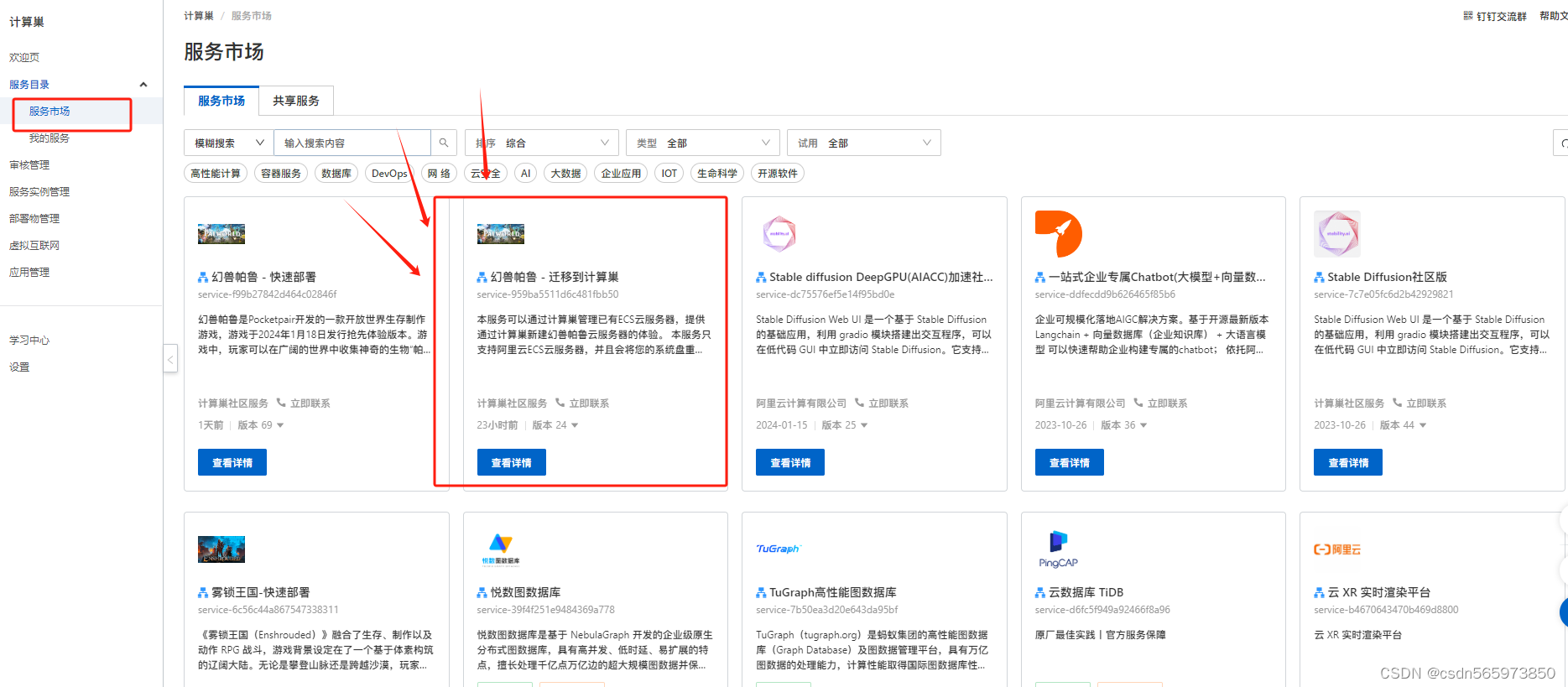Open 审核管理 in the sidebar

tap(29, 164)
